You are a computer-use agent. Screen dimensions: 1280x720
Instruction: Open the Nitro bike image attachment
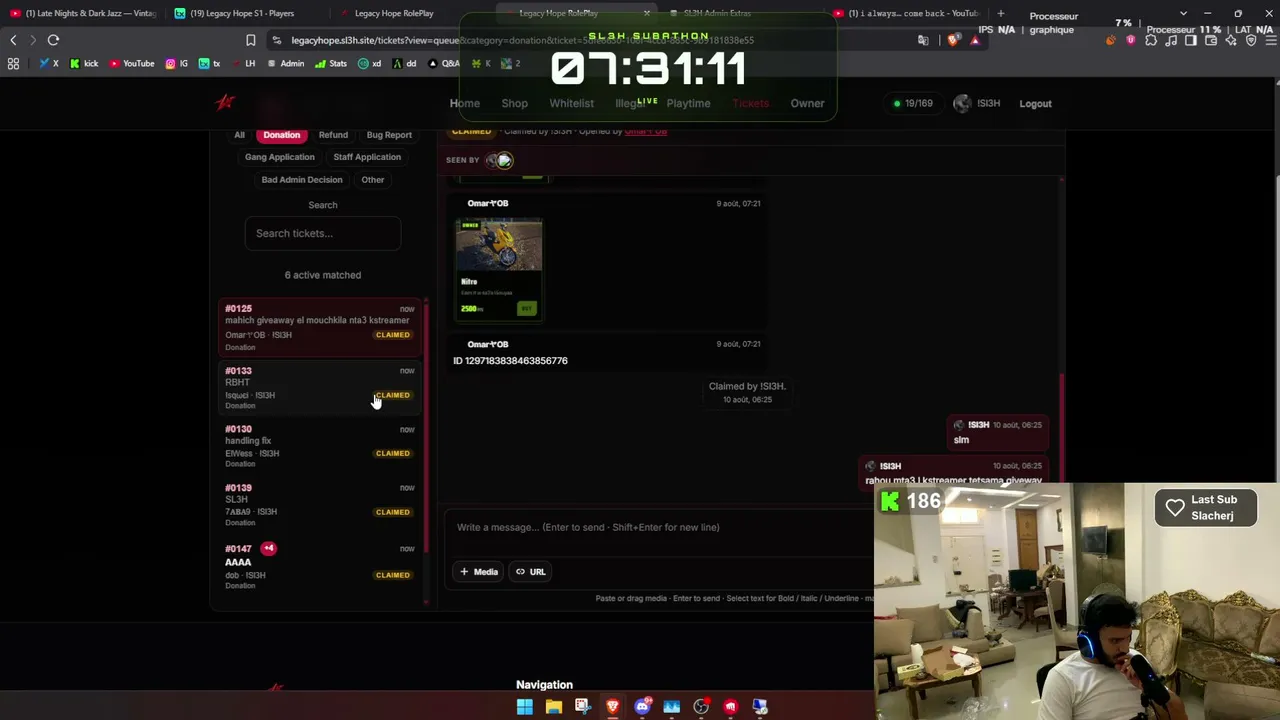click(499, 270)
